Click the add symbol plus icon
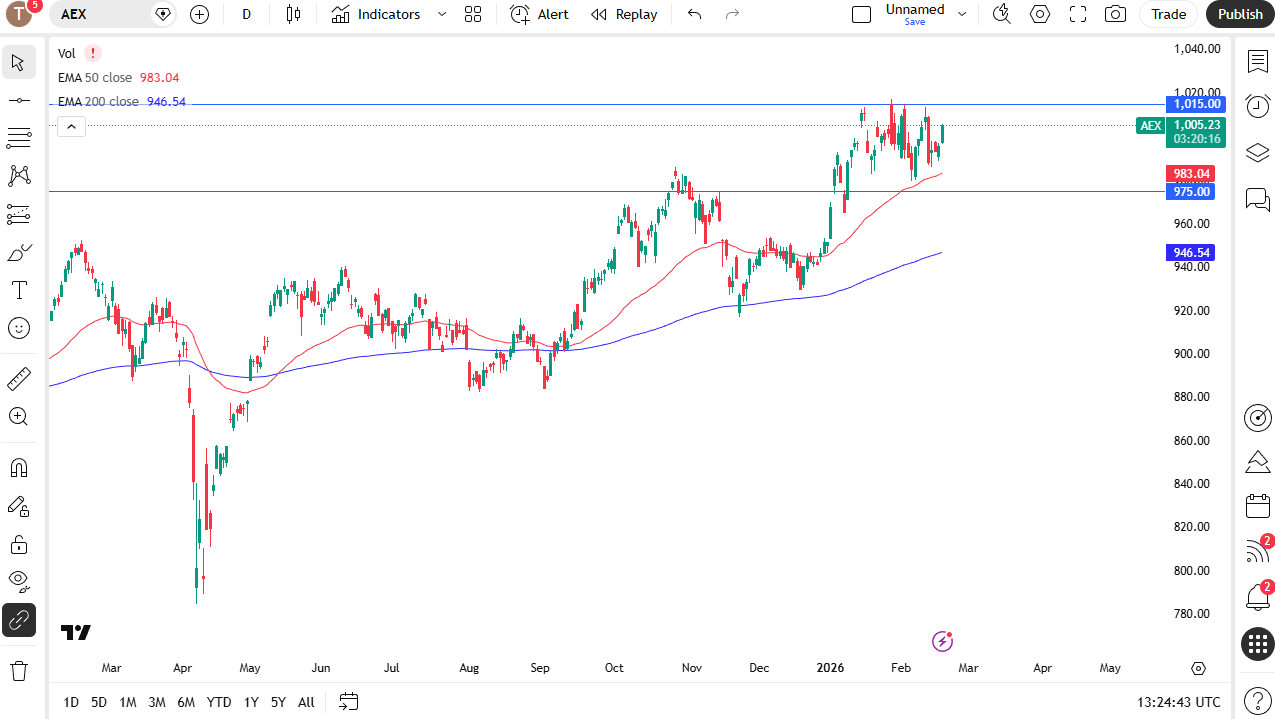 pos(199,14)
